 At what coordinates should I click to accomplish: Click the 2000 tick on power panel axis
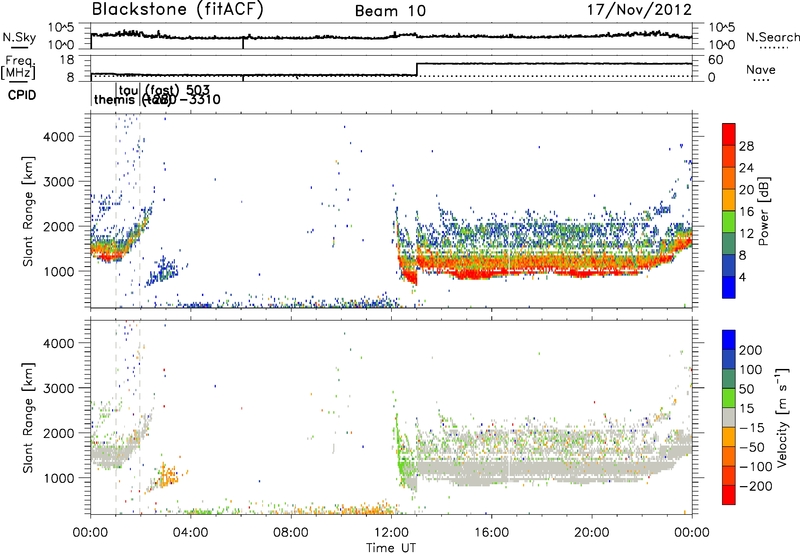point(58,226)
